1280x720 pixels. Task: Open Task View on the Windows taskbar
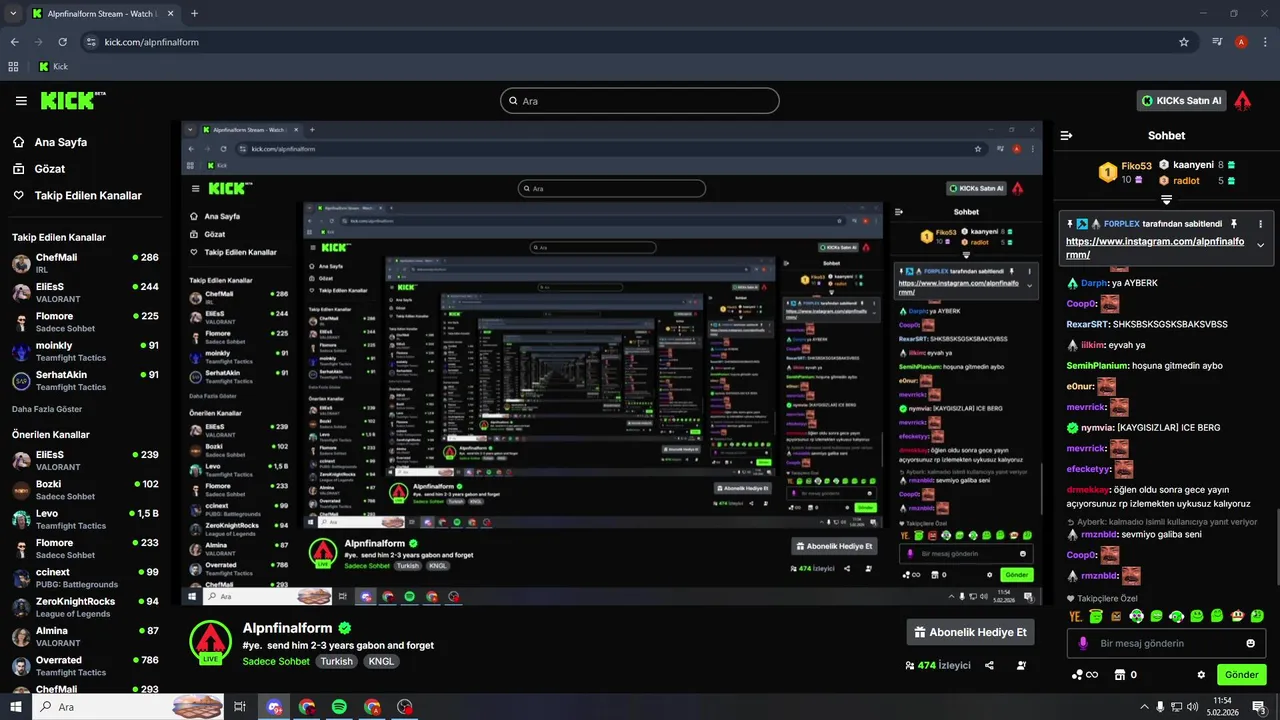pos(240,707)
